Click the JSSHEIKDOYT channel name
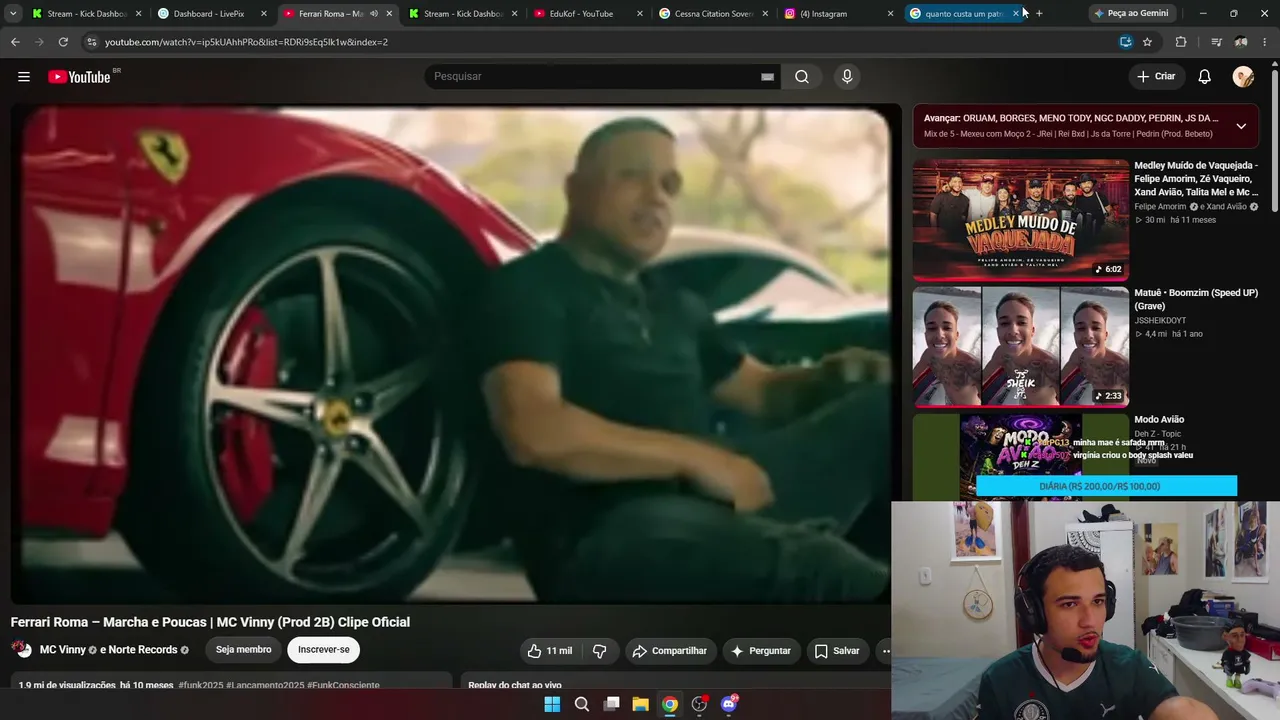1280x720 pixels. coord(1160,321)
